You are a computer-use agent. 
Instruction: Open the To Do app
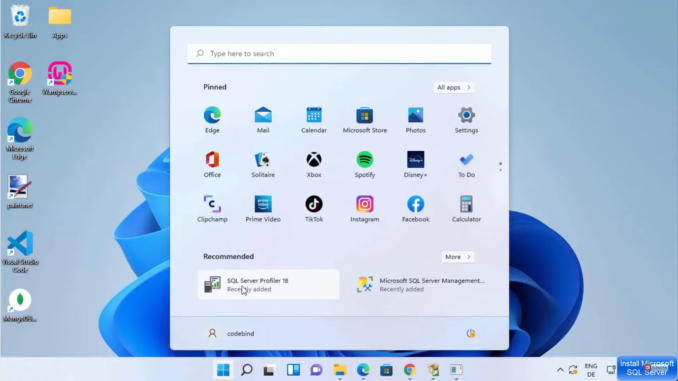(x=466, y=164)
